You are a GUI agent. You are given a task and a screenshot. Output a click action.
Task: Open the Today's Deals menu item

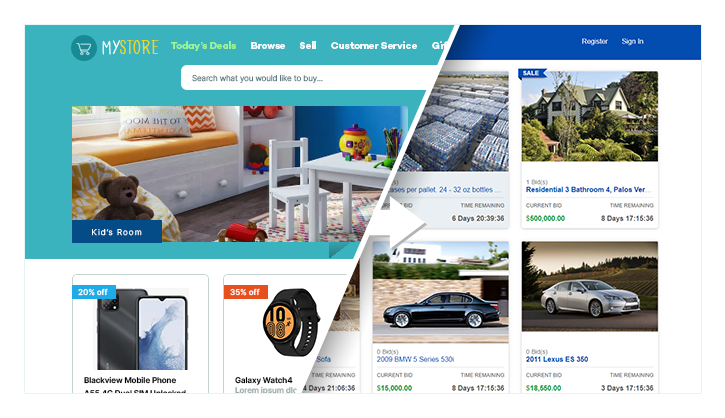click(203, 46)
